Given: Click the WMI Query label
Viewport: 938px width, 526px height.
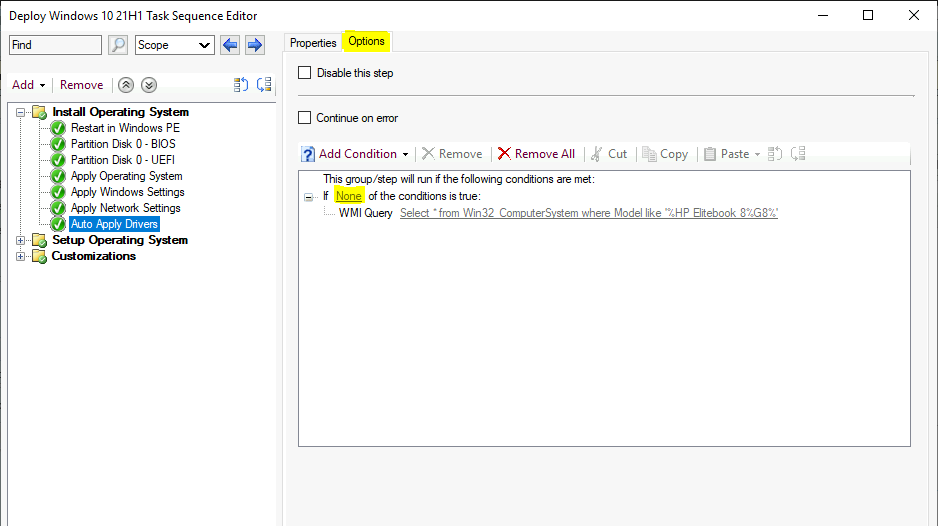Looking at the screenshot, I should (366, 213).
